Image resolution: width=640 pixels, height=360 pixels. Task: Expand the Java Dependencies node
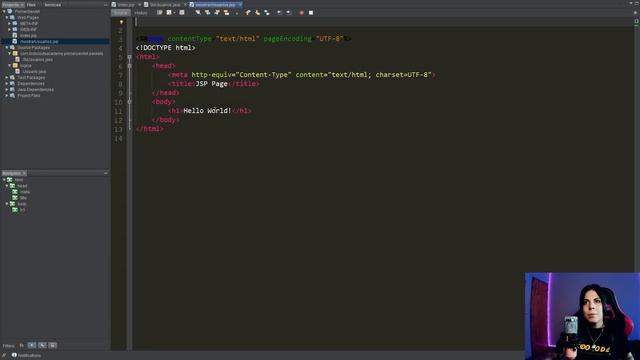[7, 89]
